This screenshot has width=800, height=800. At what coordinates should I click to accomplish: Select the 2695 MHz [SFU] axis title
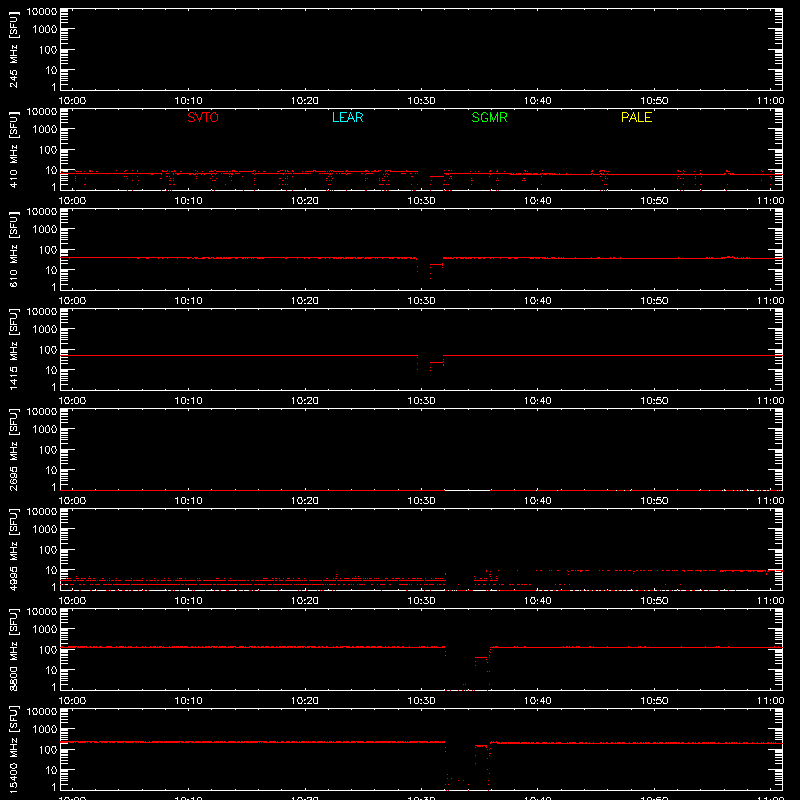tap(13, 449)
